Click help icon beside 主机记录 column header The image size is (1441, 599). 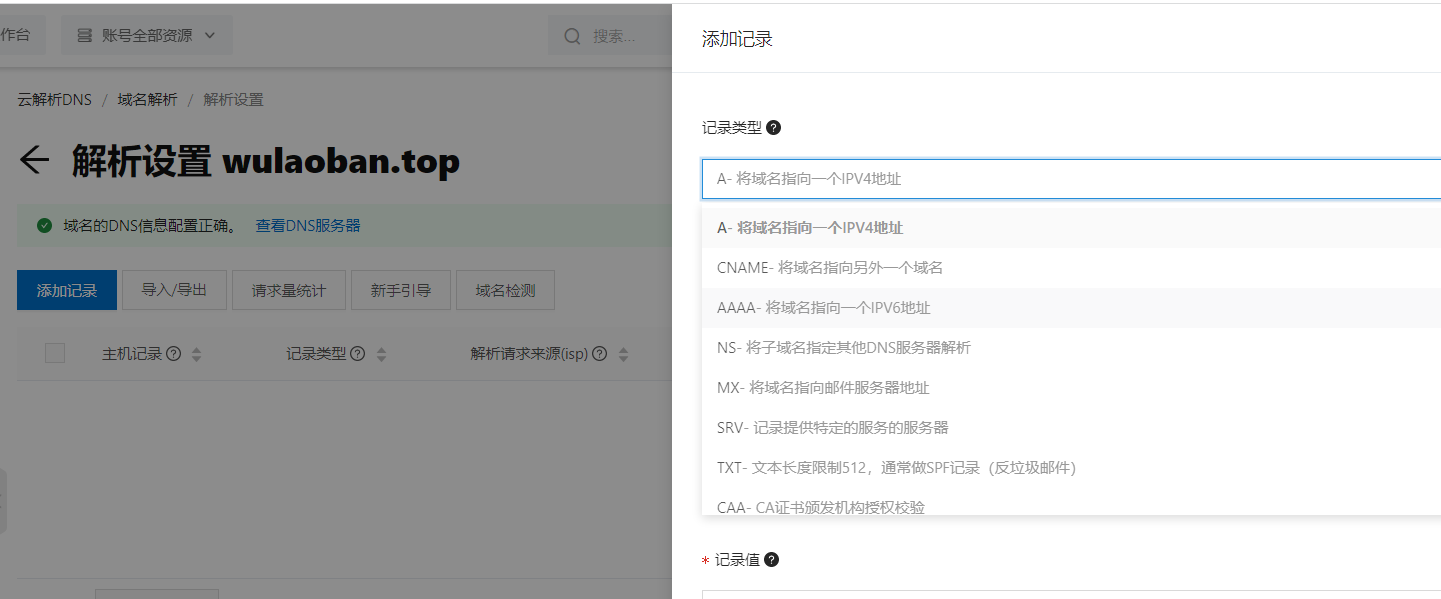(x=173, y=354)
